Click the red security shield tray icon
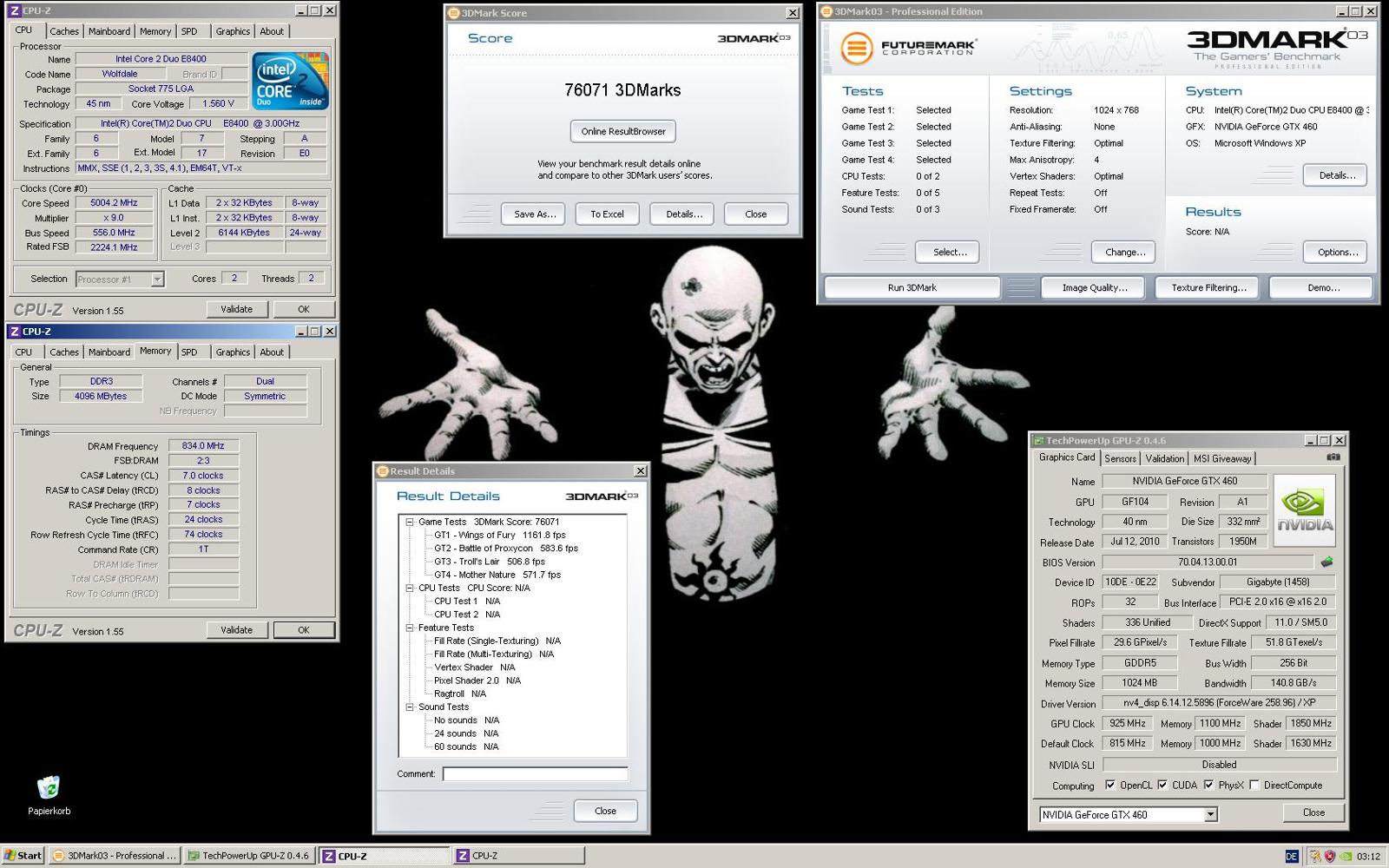Screen dimensions: 1389x868 (1329, 857)
